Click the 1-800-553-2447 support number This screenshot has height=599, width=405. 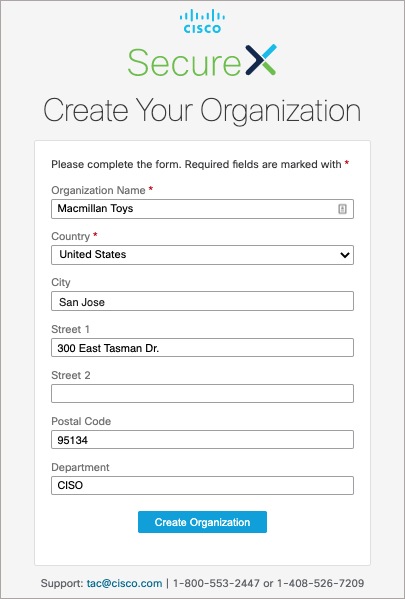click(217, 583)
